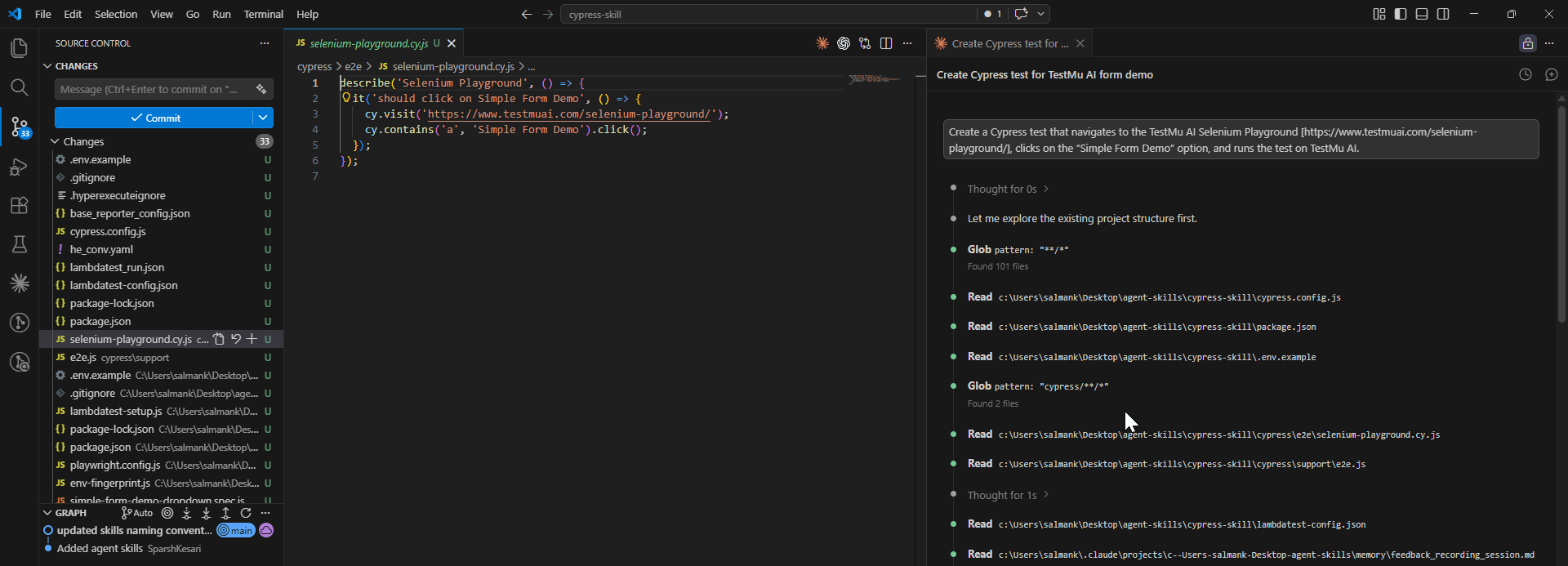1568x566 pixels.
Task: Close the Create Cypress test chat tab
Action: point(1080,43)
